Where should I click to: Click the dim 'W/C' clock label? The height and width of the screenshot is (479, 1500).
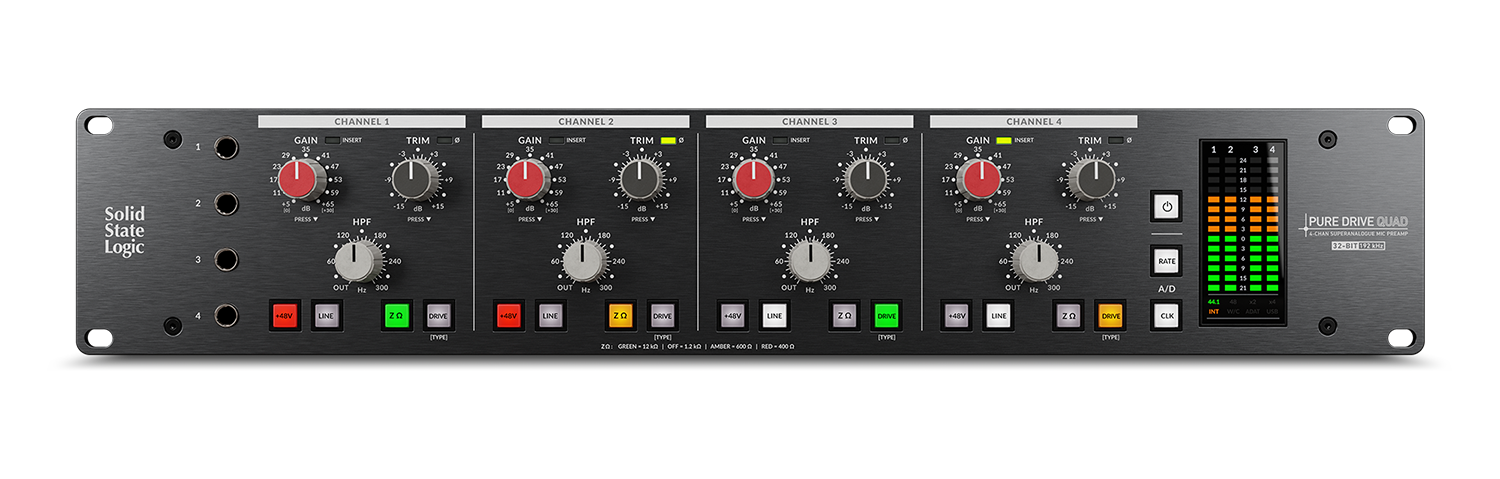tap(1234, 311)
